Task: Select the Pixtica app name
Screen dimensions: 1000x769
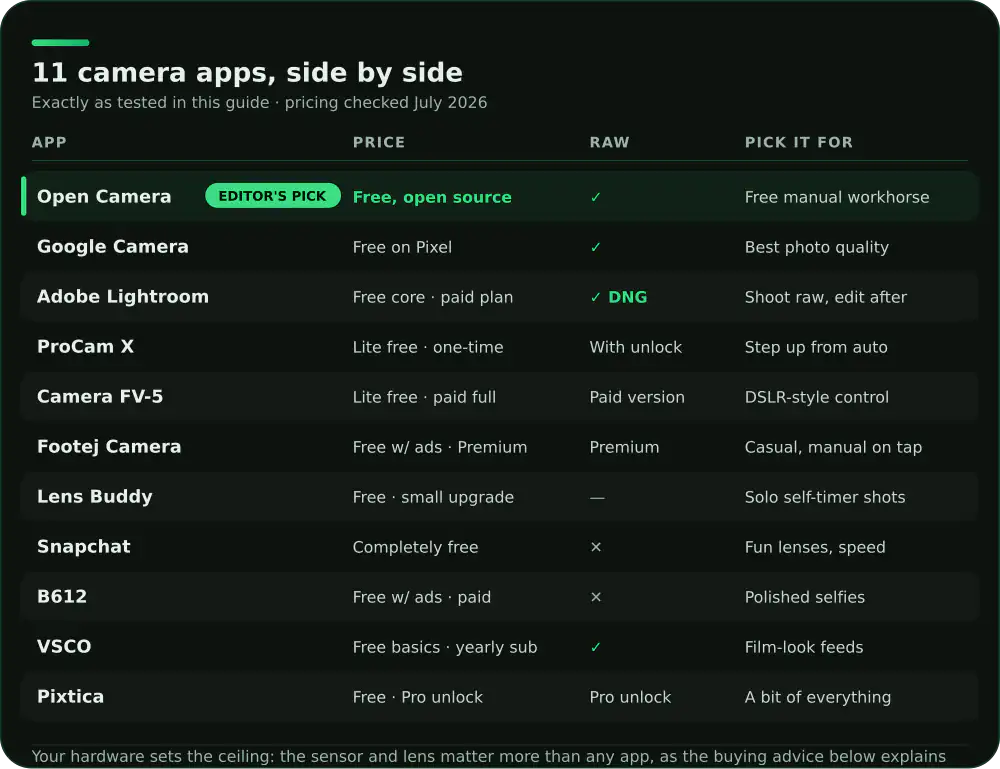Action: click(x=70, y=696)
